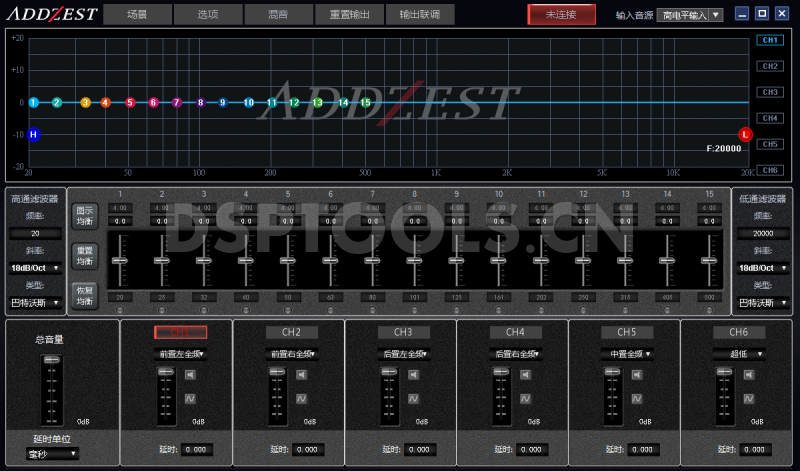
Task: Toggle CH6 curve display beside the graph
Action: coord(768,170)
